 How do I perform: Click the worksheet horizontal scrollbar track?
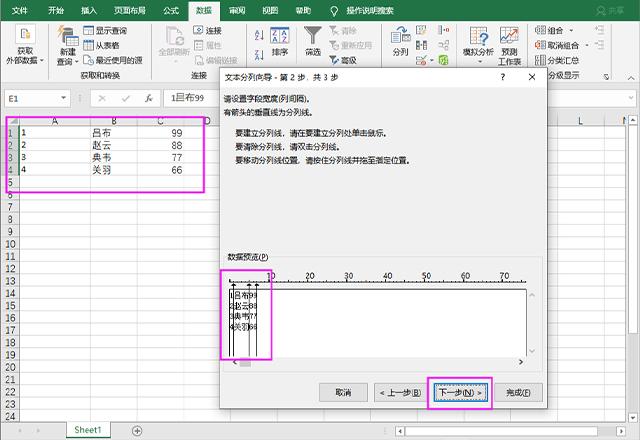pyautogui.click(x=511, y=431)
